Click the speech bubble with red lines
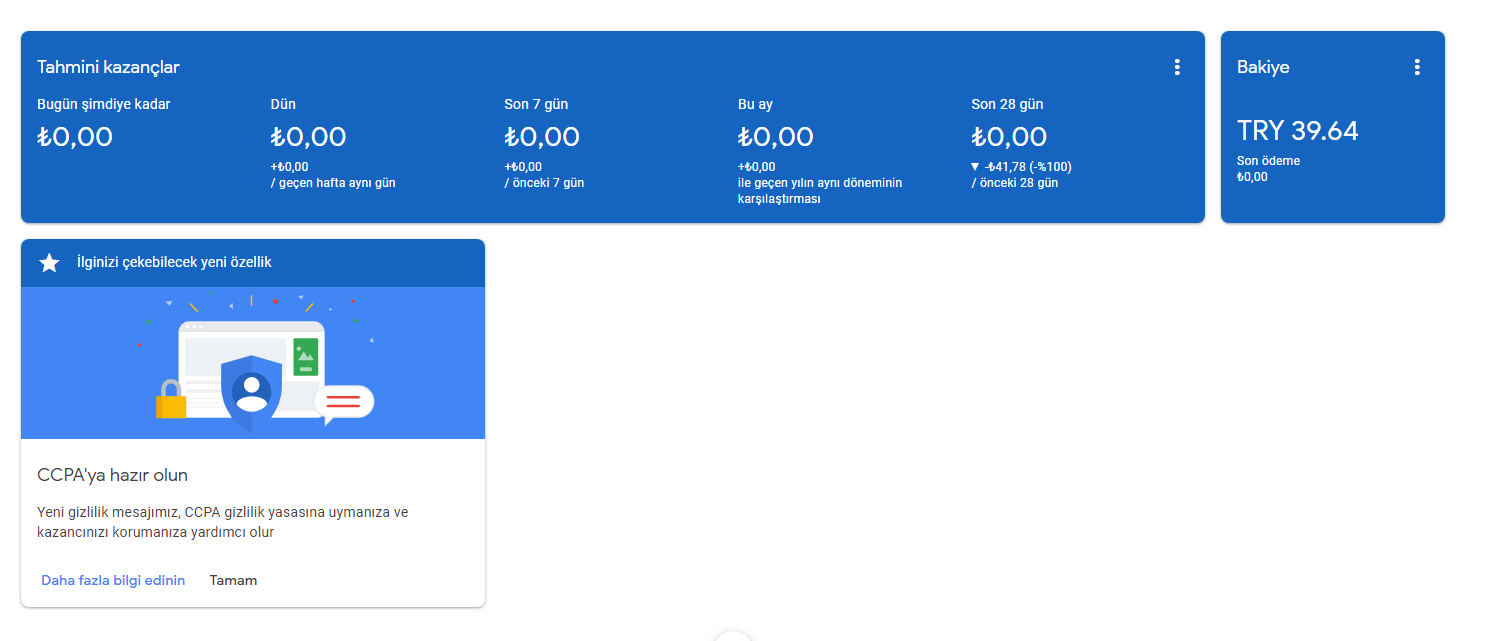Viewport: 1494px width, 641px height. (343, 402)
